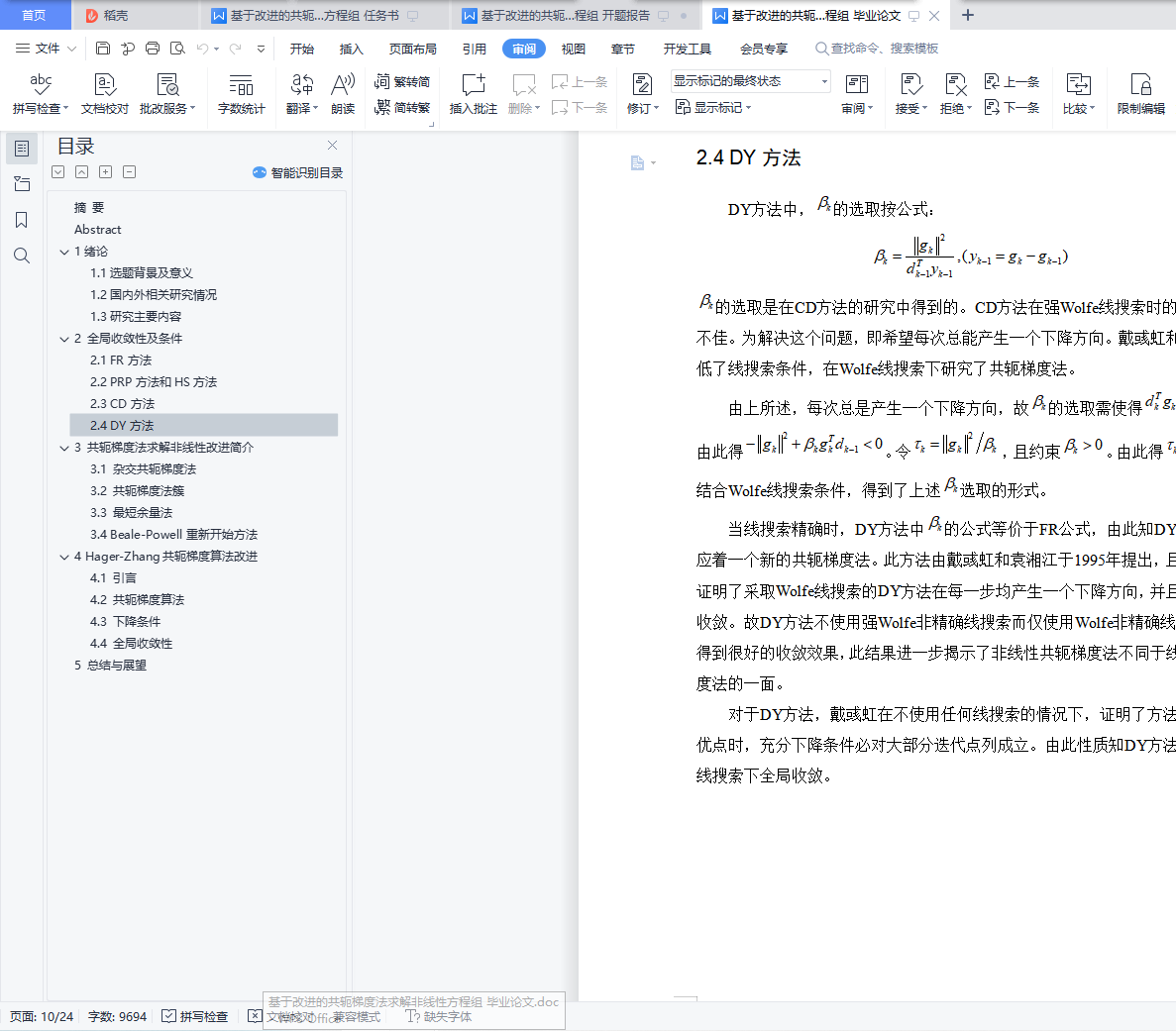
Task: Collapse all outline levels icon
Action: point(130,172)
